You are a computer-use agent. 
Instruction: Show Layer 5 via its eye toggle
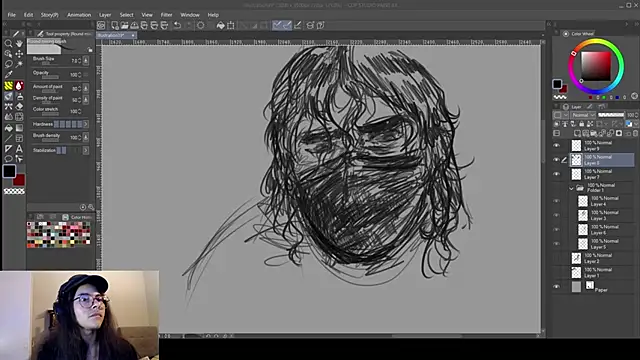tap(556, 244)
